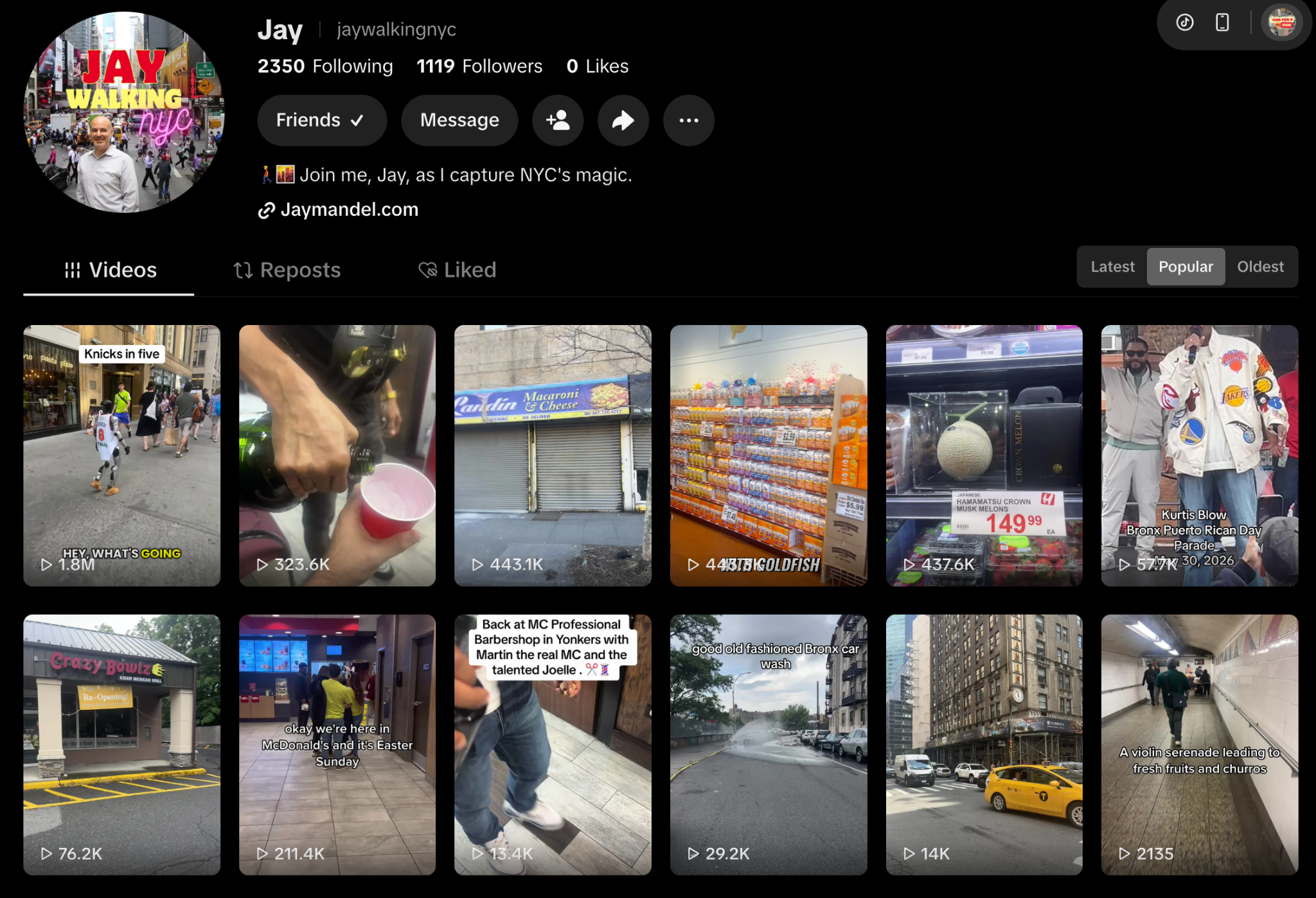The image size is (1316, 898).
Task: Open the Macaroni & Cheese storefront video
Action: coord(553,455)
